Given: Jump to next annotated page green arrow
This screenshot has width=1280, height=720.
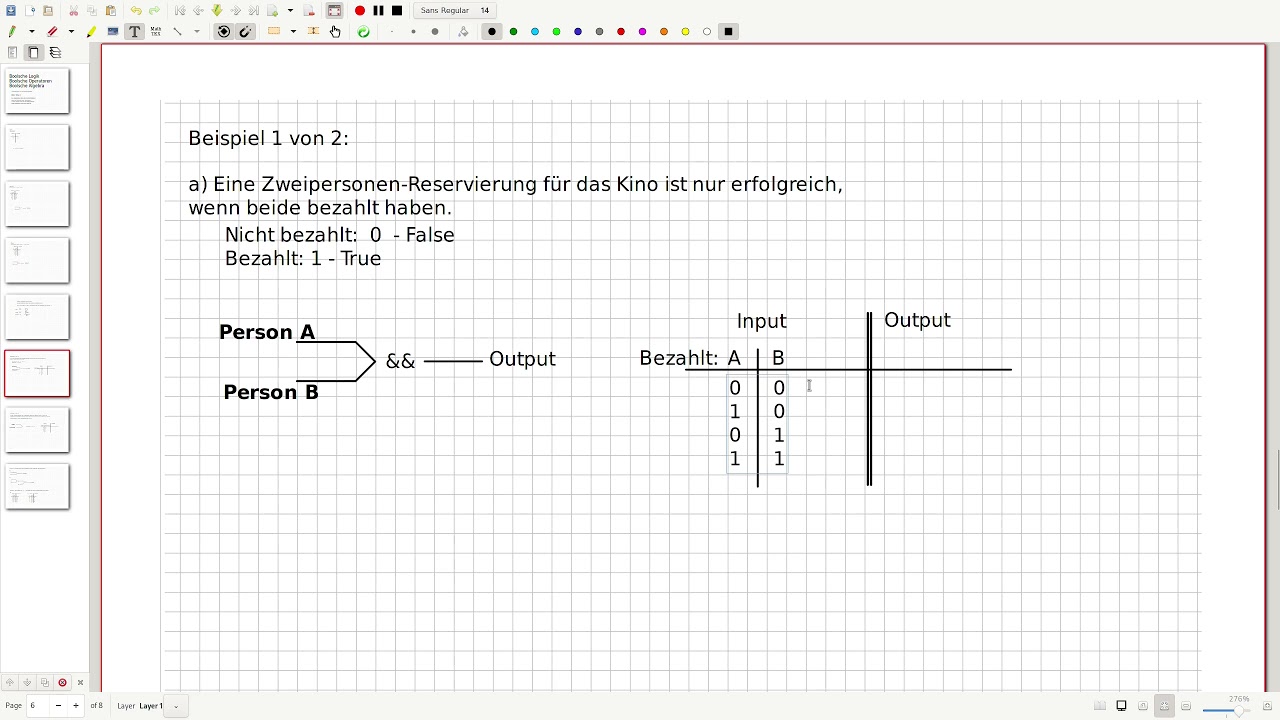Looking at the screenshot, I should pos(217,10).
